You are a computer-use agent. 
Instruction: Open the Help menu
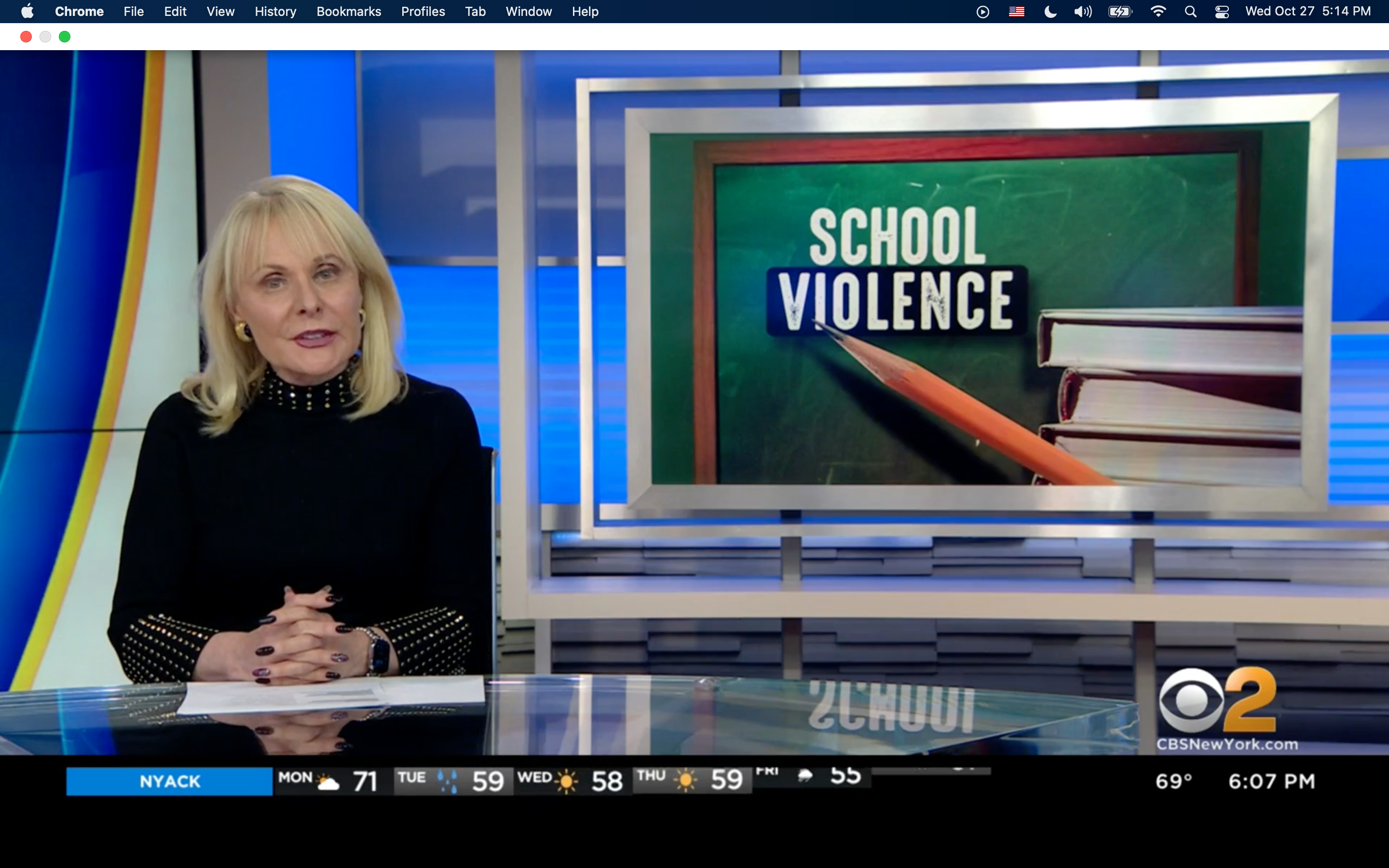click(x=585, y=12)
